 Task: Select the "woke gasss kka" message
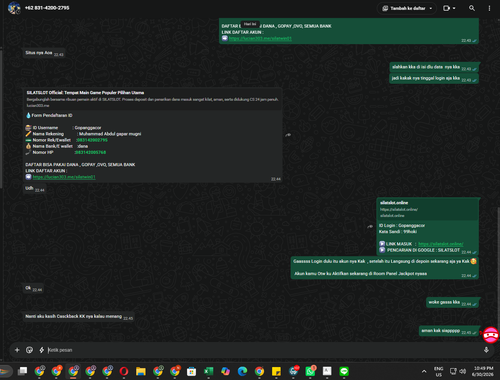(453, 302)
